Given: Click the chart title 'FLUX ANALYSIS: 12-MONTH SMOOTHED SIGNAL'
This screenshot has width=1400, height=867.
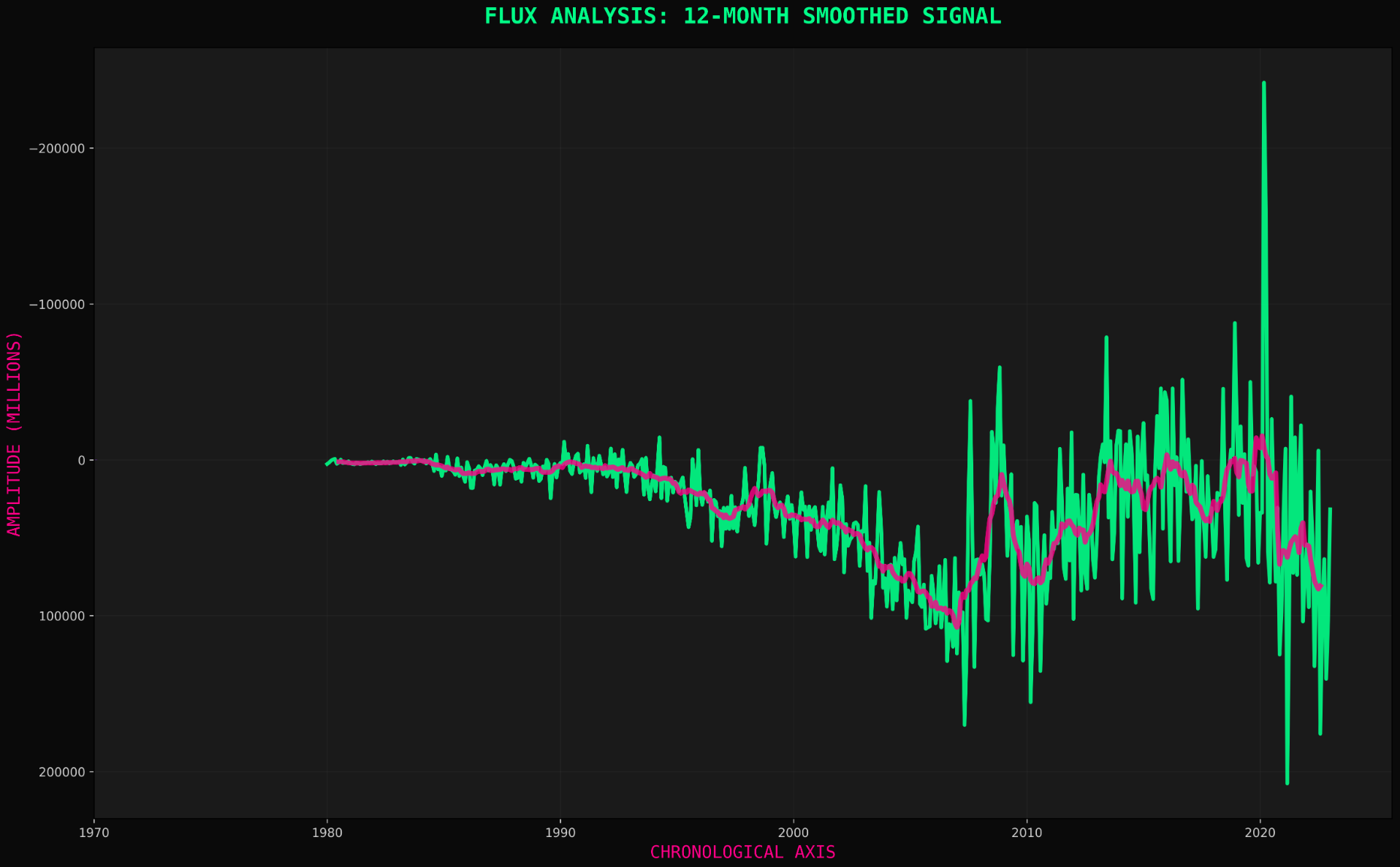Looking at the screenshot, I should [x=742, y=16].
